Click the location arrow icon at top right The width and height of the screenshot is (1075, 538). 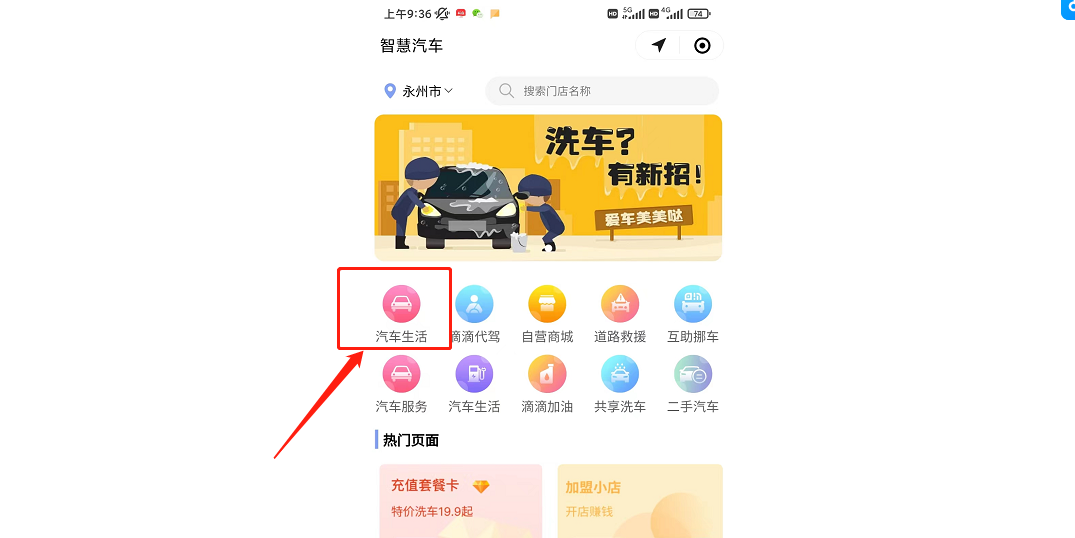(659, 45)
